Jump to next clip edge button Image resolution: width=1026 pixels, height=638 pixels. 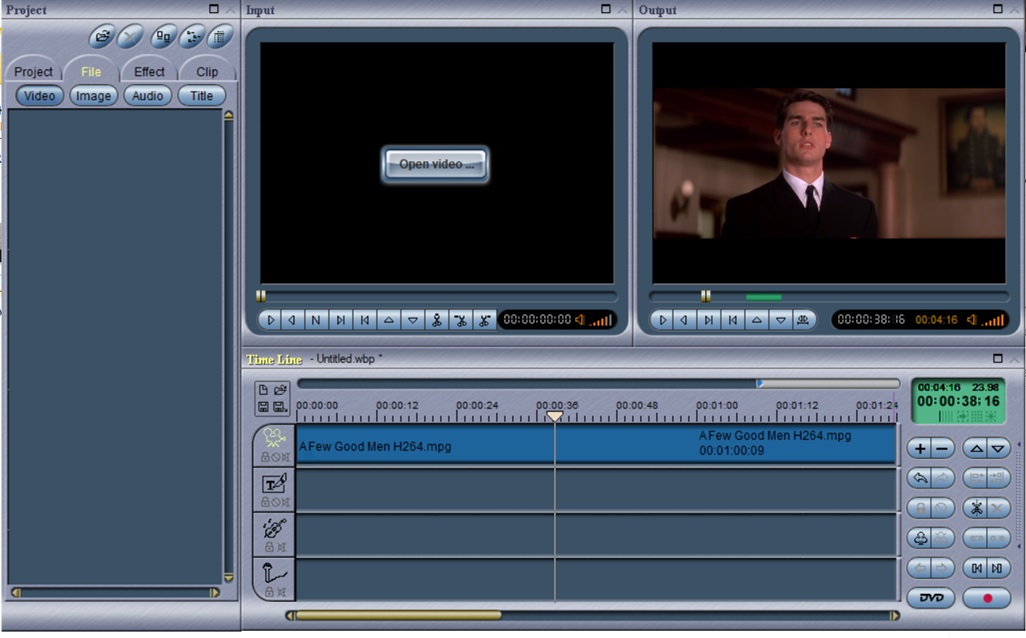(x=998, y=568)
